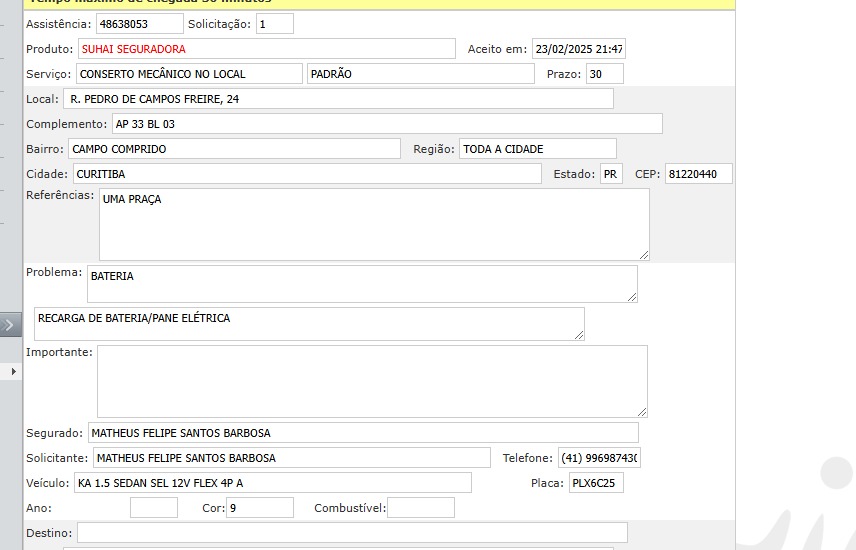Click the Importante label

pyautogui.click(x=60, y=352)
